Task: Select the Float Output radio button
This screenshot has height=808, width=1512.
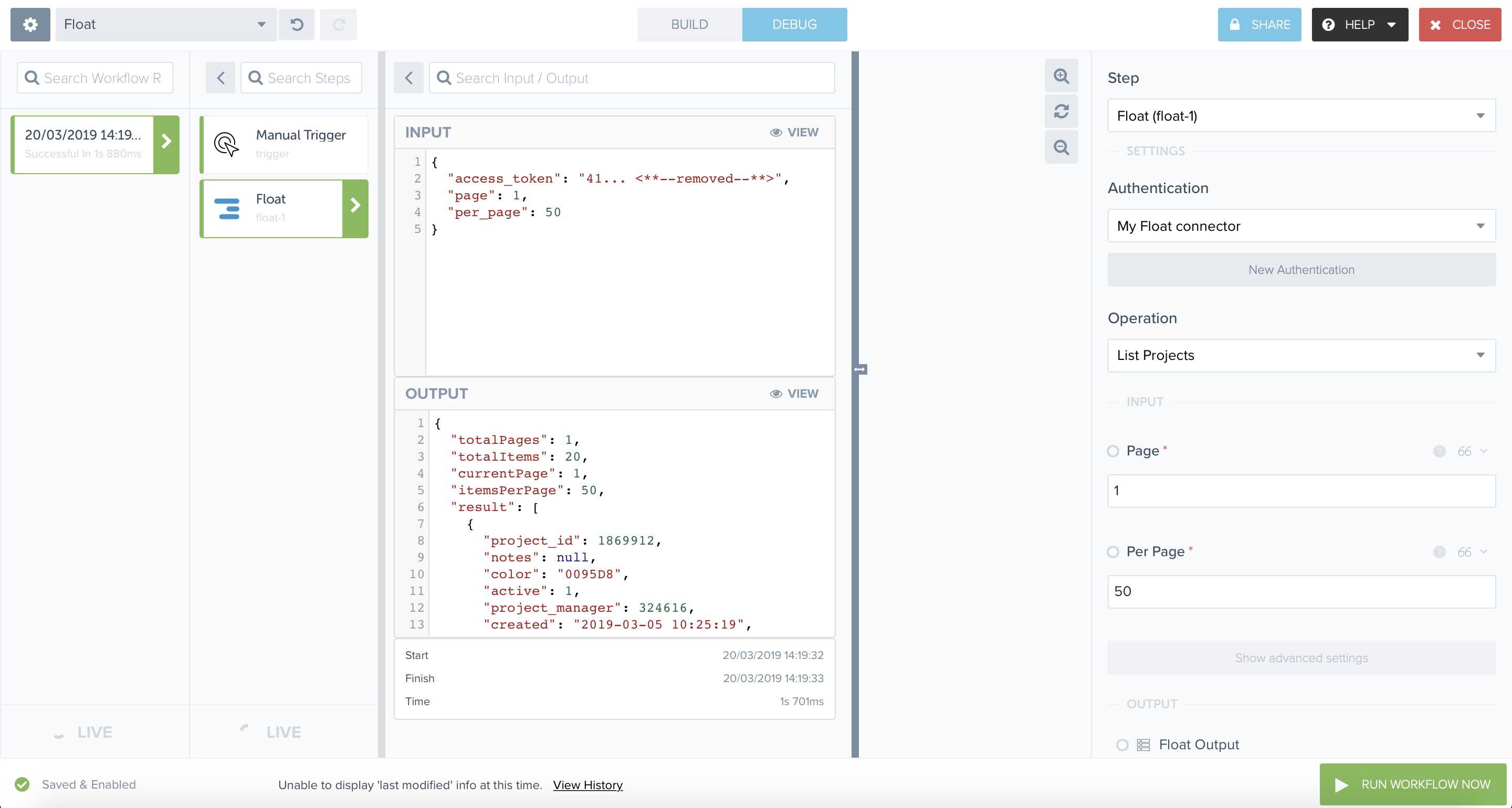Action: [x=1122, y=745]
